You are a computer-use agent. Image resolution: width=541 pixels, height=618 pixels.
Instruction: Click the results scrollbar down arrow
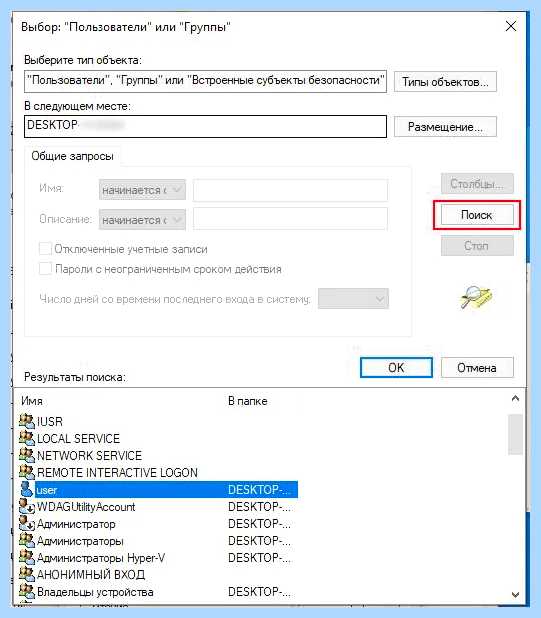(x=515, y=594)
